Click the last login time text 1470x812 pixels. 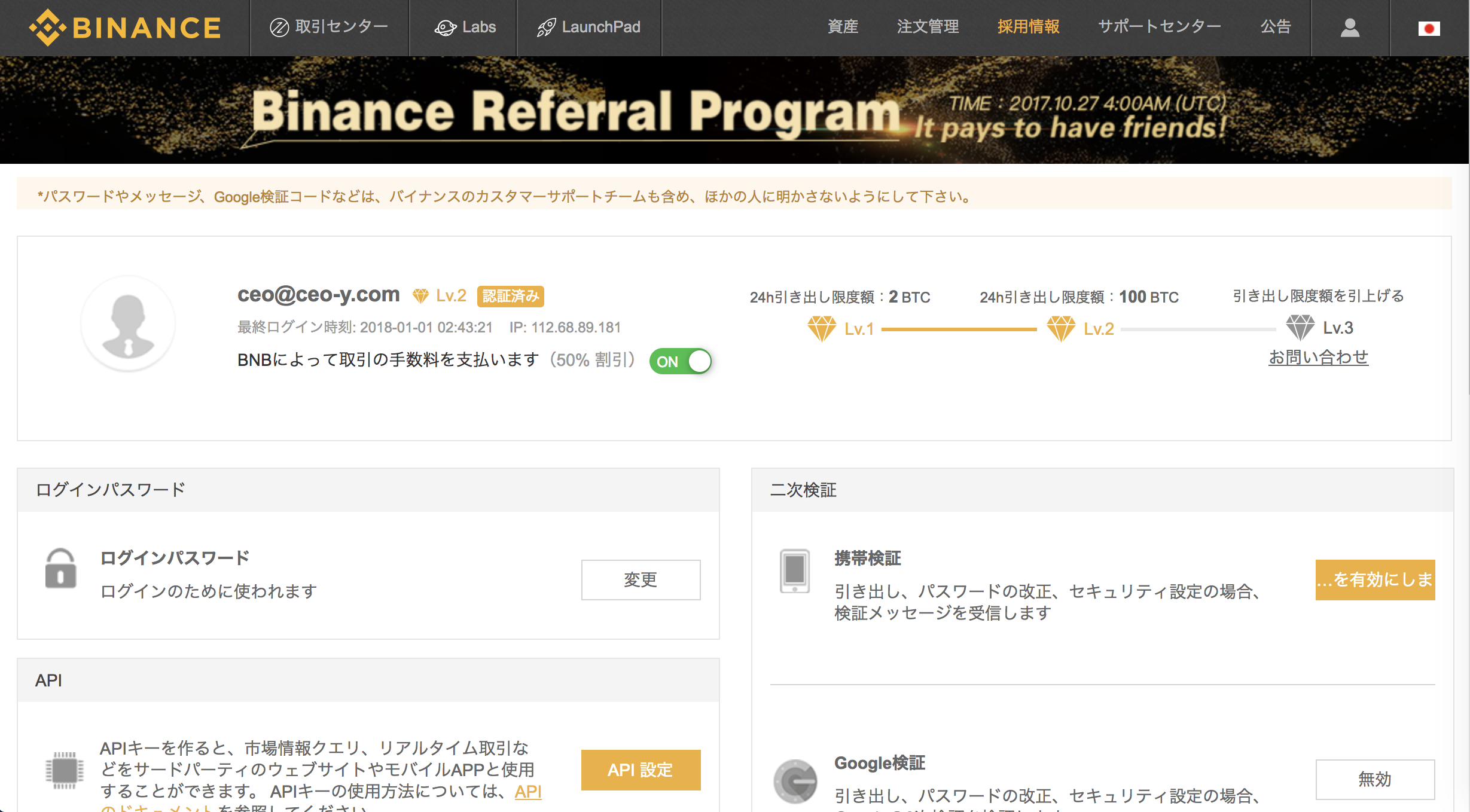[365, 327]
